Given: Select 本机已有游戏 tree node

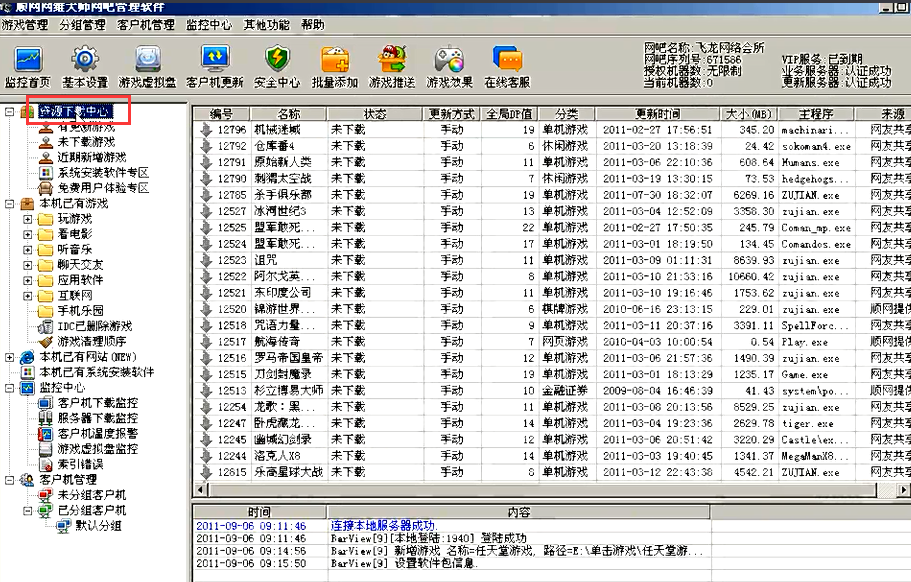Looking at the screenshot, I should click(x=74, y=203).
